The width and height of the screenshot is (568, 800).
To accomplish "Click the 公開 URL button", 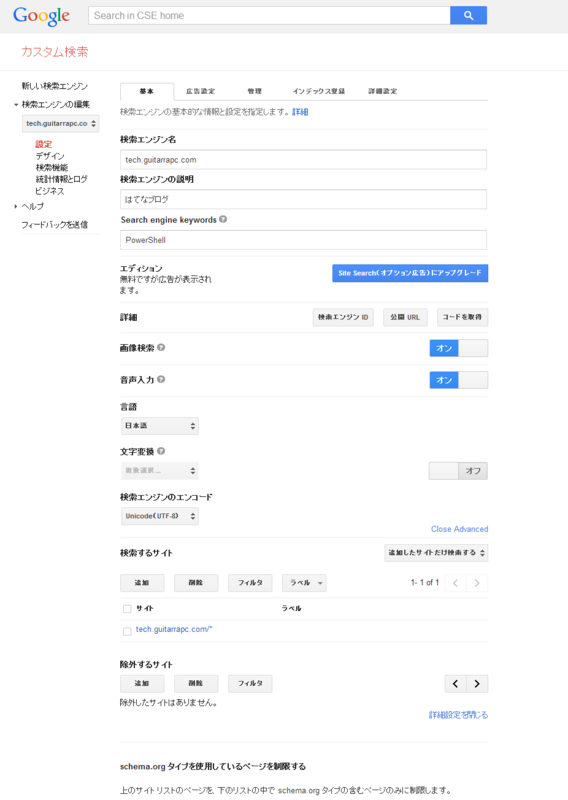I will [x=405, y=317].
